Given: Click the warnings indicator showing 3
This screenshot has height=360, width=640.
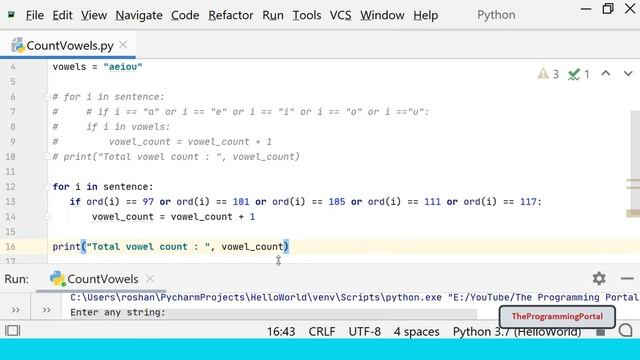Looking at the screenshot, I should 548,74.
